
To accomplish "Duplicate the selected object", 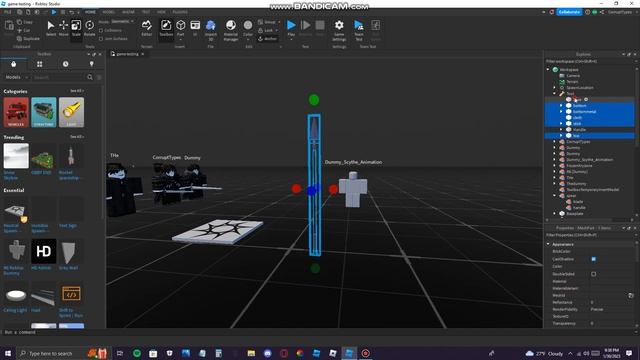I will click(x=28, y=39).
